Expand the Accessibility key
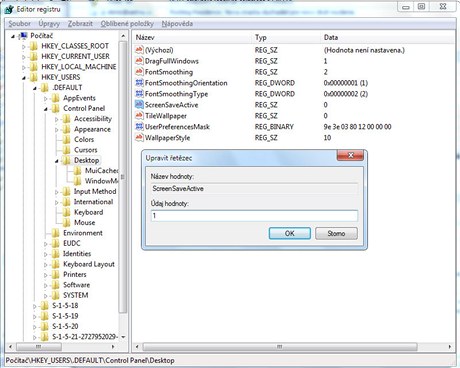Screen dimensions: 460x368 pyautogui.click(x=56, y=119)
